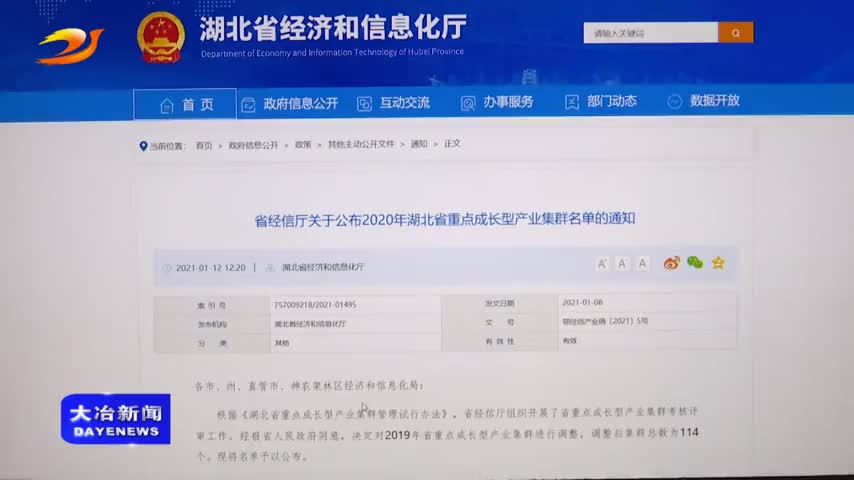Select the medium font size A button
The width and height of the screenshot is (854, 480).
[622, 264]
